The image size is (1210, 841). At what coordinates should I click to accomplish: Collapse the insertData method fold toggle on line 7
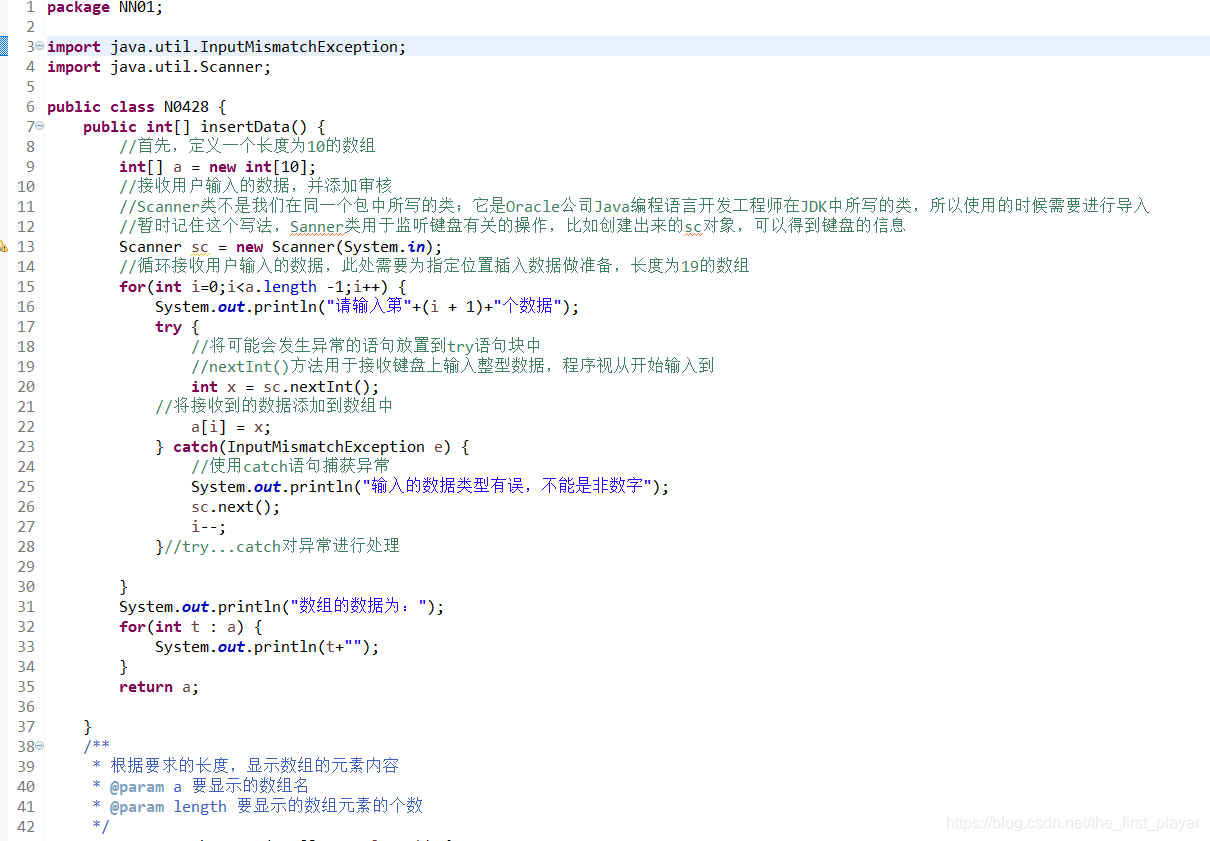(39, 126)
